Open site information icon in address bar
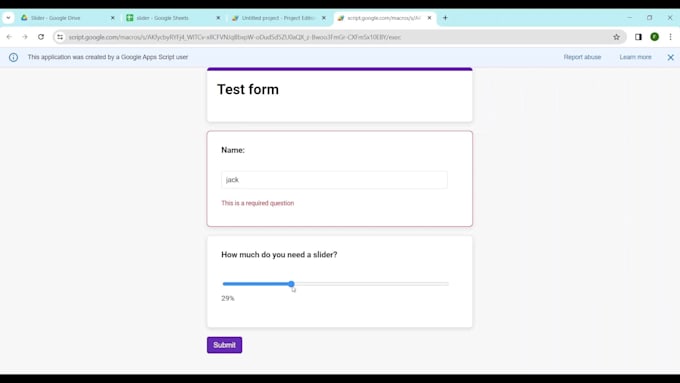Image resolution: width=680 pixels, height=383 pixels. coord(60,37)
